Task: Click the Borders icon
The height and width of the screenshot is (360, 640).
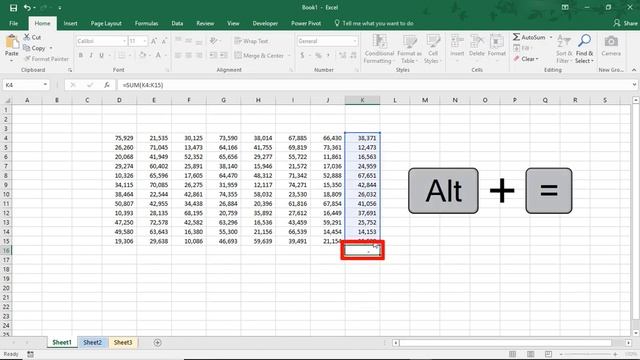Action: coord(121,55)
